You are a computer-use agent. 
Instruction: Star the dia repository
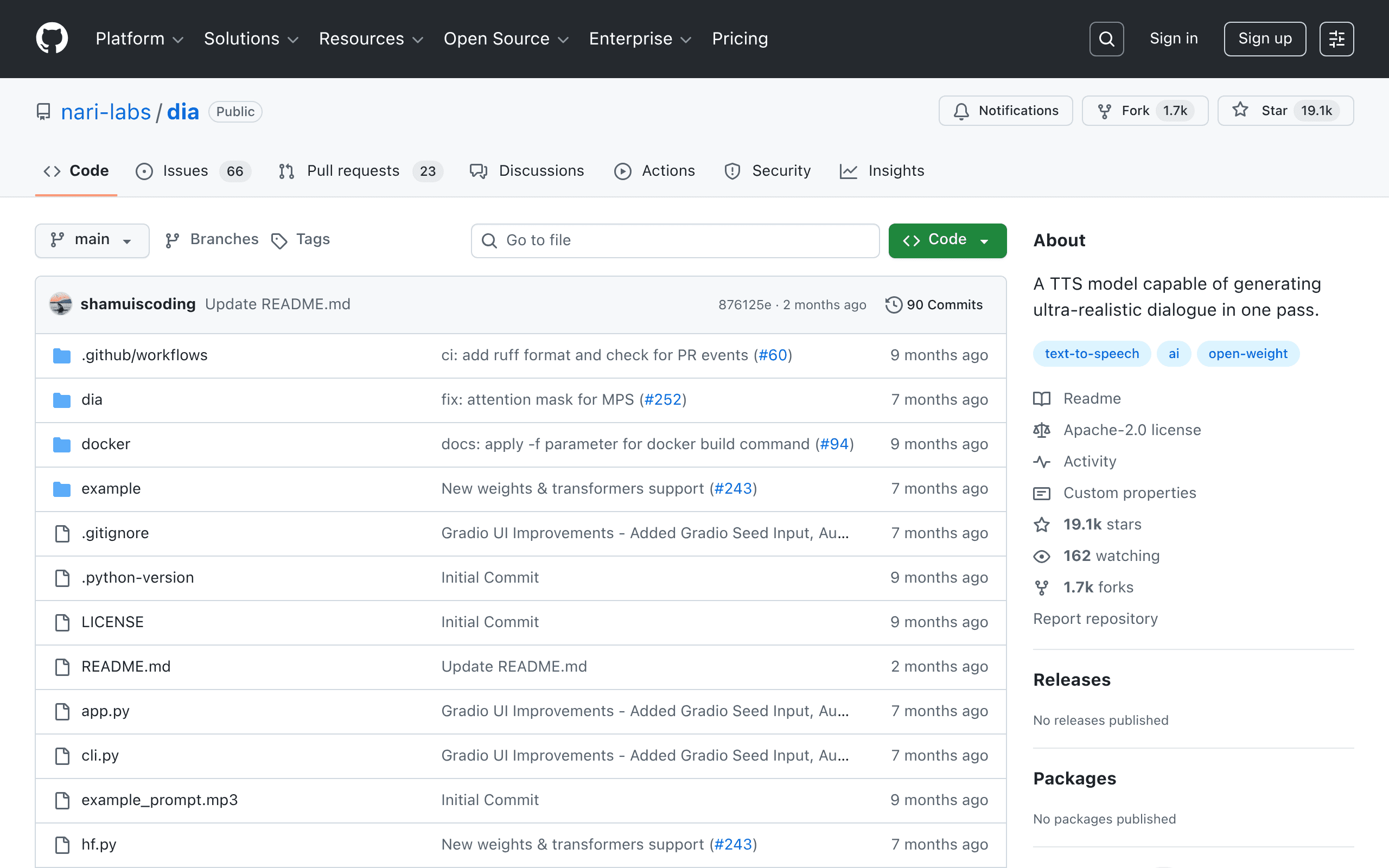pyautogui.click(x=1286, y=111)
